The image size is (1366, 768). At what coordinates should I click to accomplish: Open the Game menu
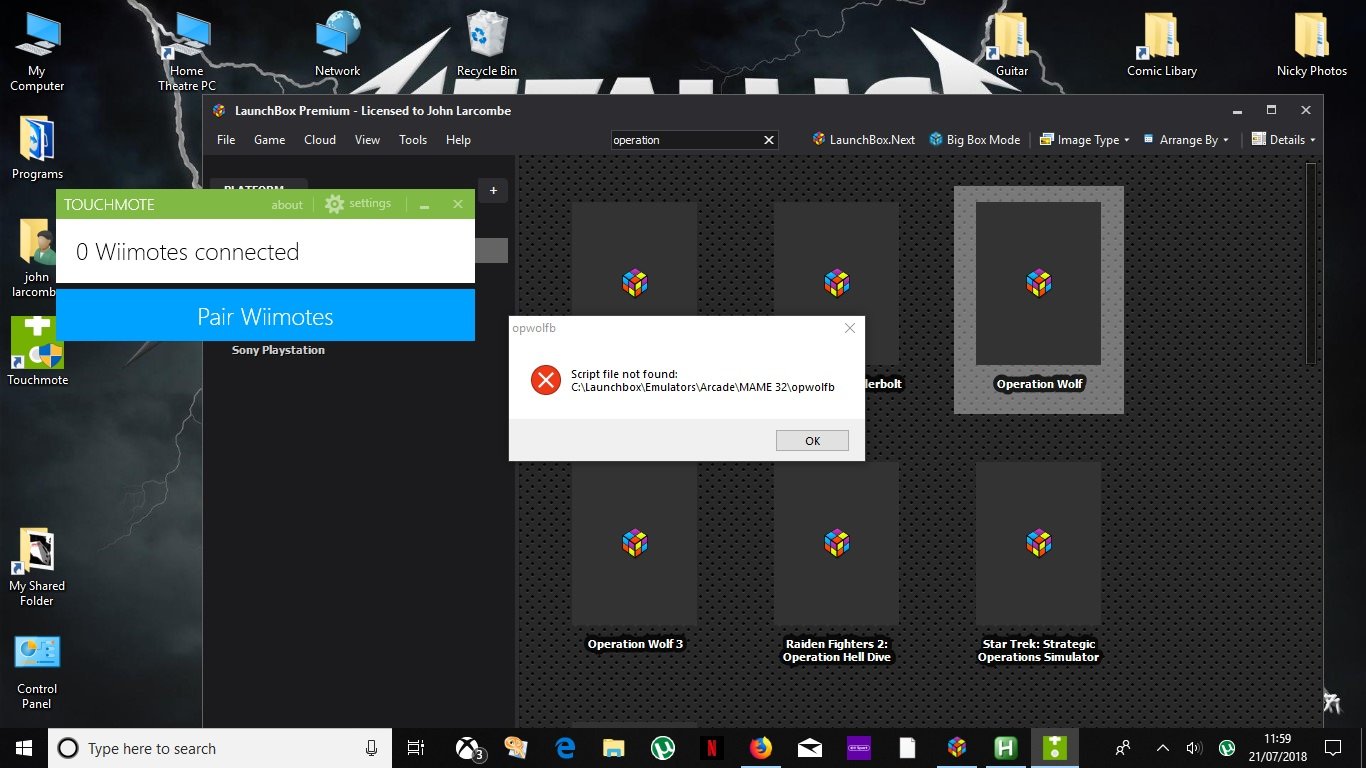pos(269,140)
